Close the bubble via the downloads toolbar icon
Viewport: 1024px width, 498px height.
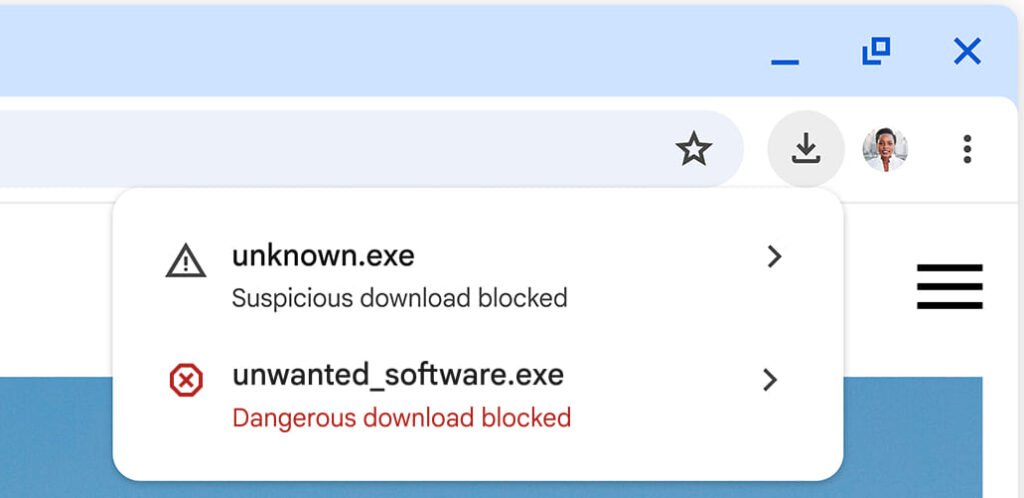[x=806, y=149]
